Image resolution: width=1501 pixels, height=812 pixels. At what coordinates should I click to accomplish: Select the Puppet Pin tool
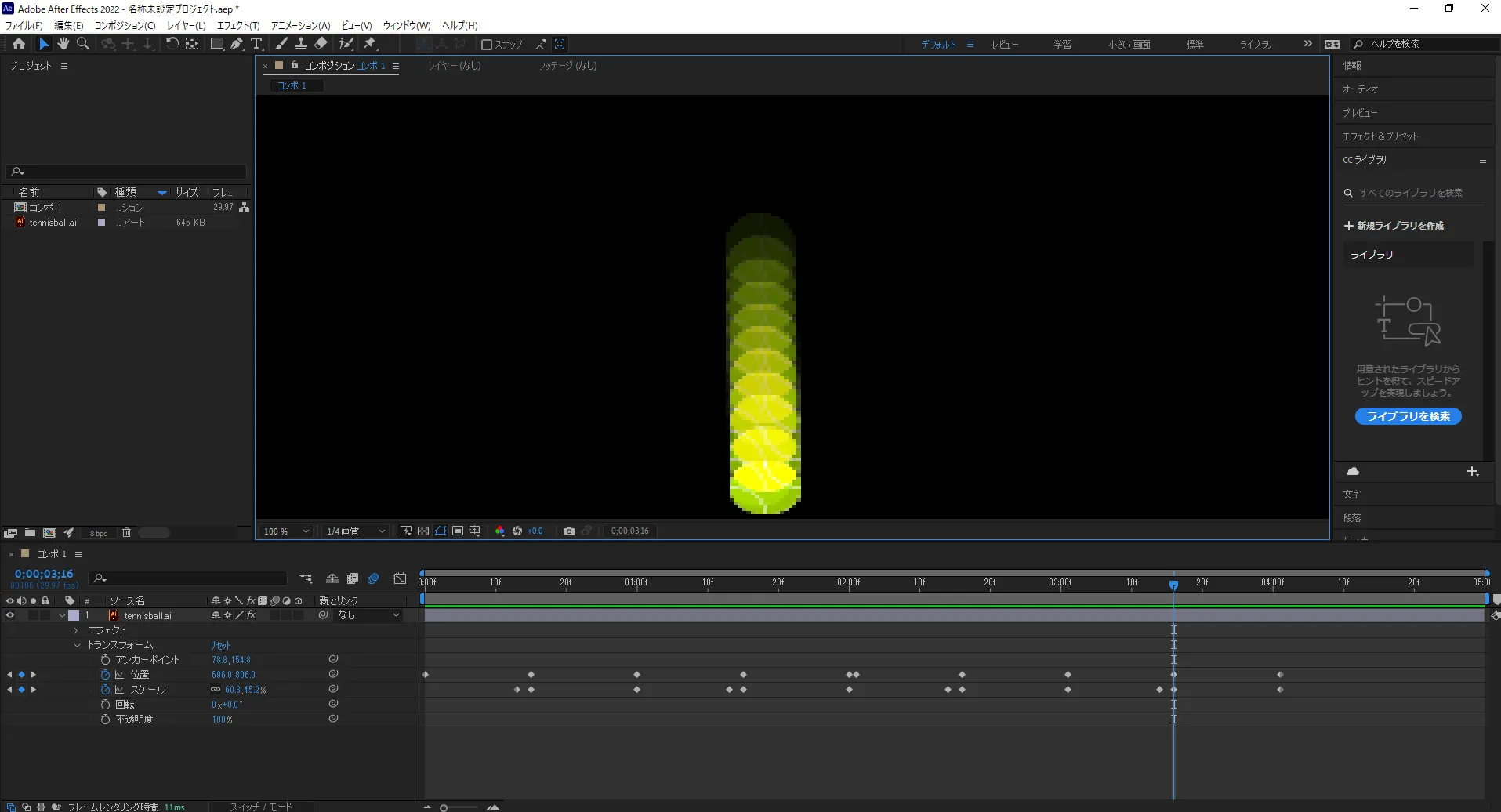pyautogui.click(x=370, y=44)
